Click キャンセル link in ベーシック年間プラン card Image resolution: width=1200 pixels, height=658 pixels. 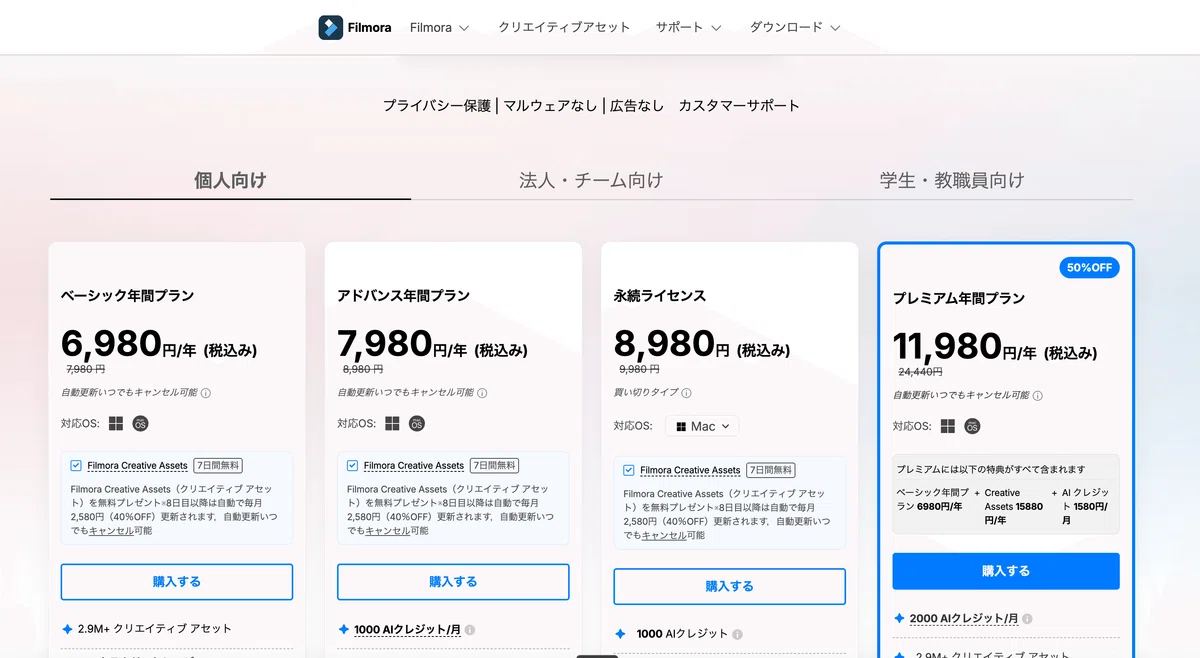(111, 531)
